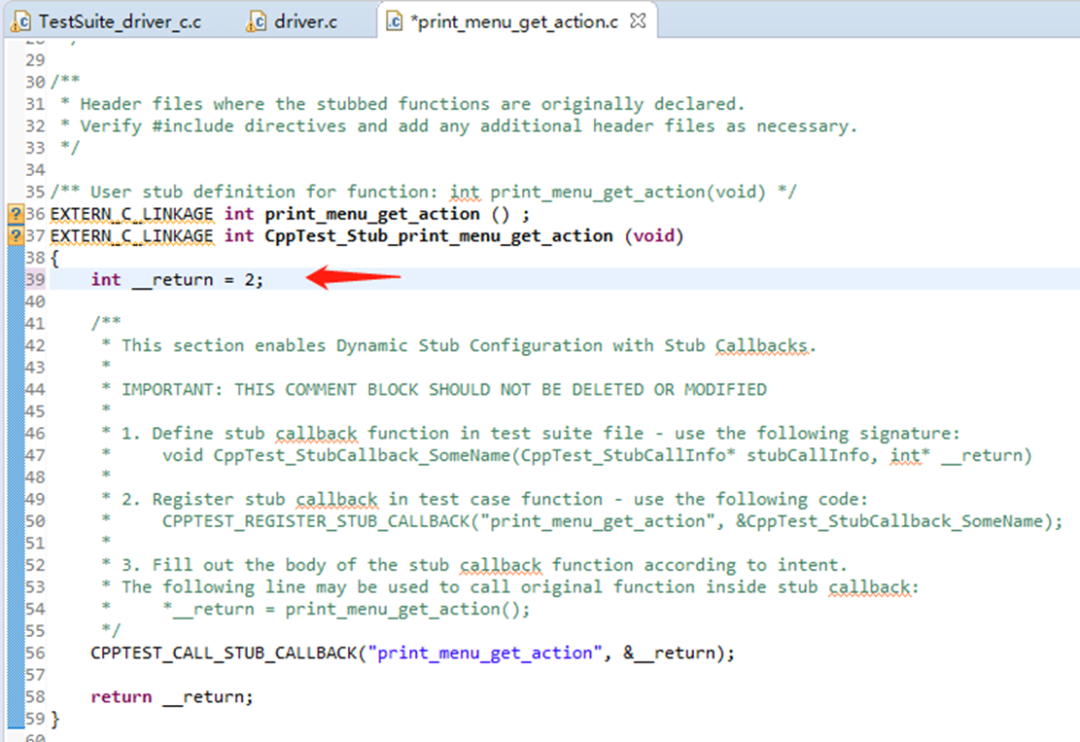The width and height of the screenshot is (1080, 742).
Task: Click the "print_menu_get_action" string on line 56
Action: pos(482,653)
